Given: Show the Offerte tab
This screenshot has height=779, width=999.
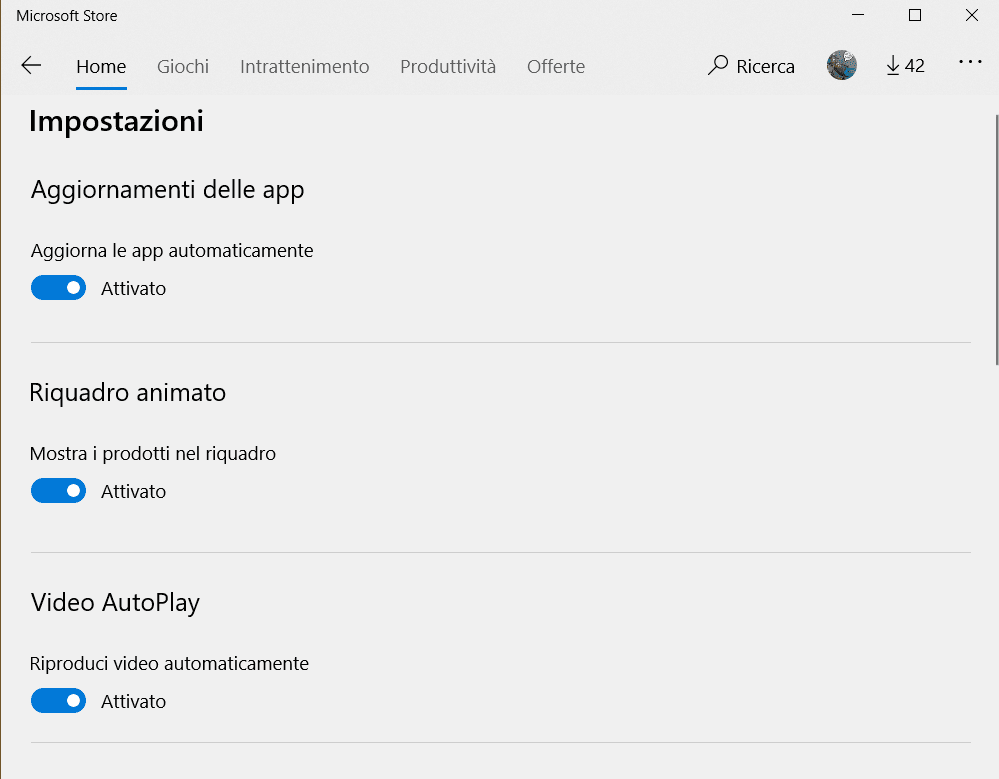Looking at the screenshot, I should click(x=556, y=67).
